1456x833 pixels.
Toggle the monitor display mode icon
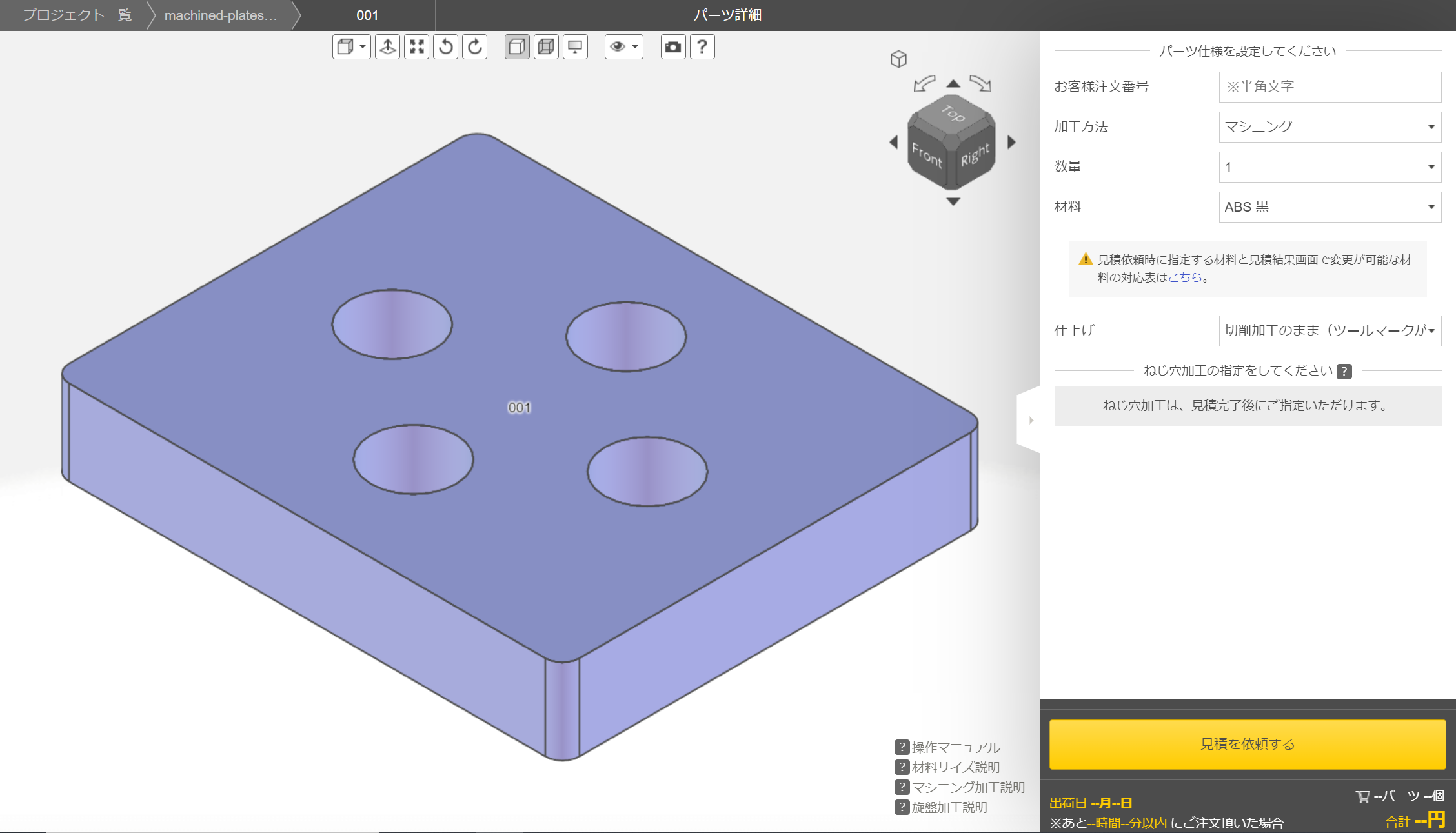pos(575,46)
